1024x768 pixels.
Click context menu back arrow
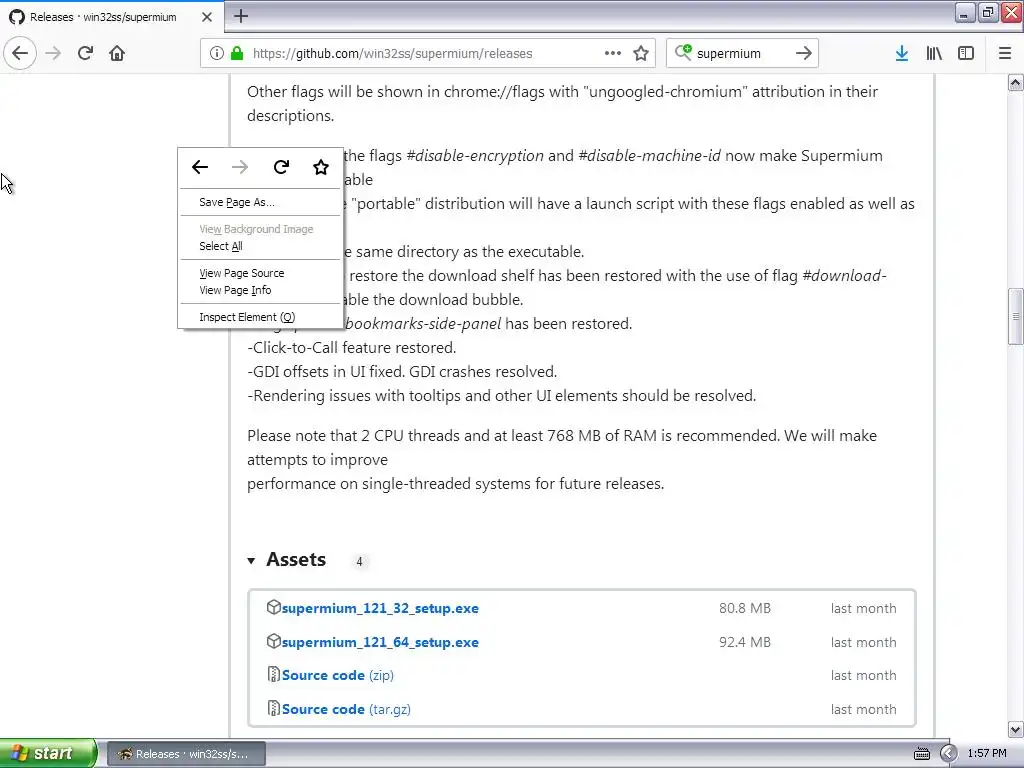[x=200, y=167]
